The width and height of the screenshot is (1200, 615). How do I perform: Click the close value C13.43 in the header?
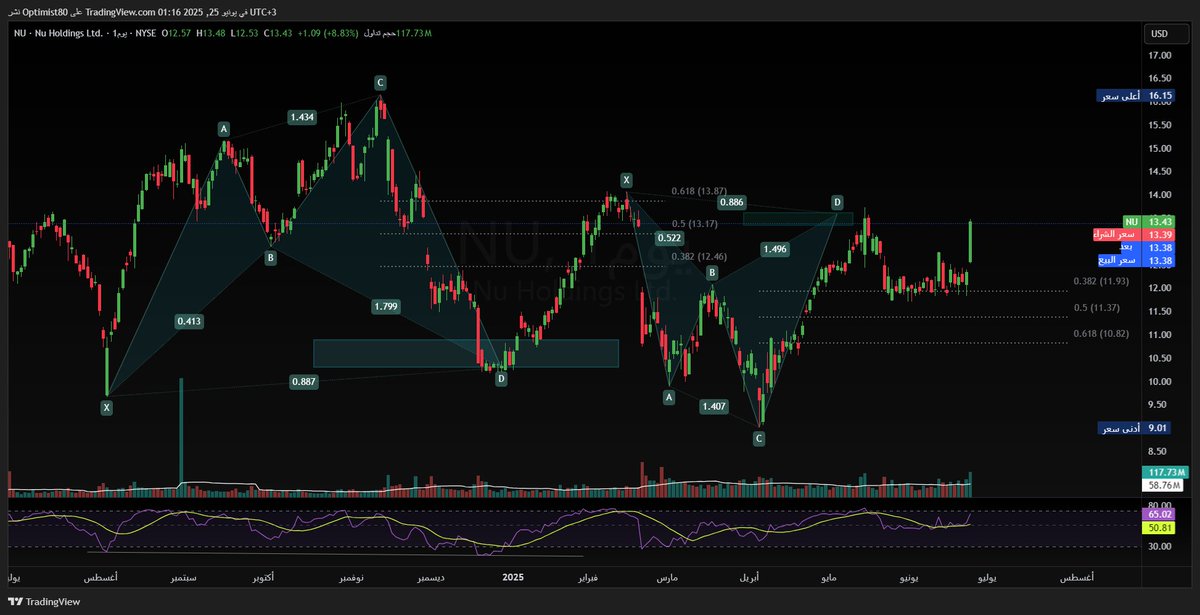277,33
